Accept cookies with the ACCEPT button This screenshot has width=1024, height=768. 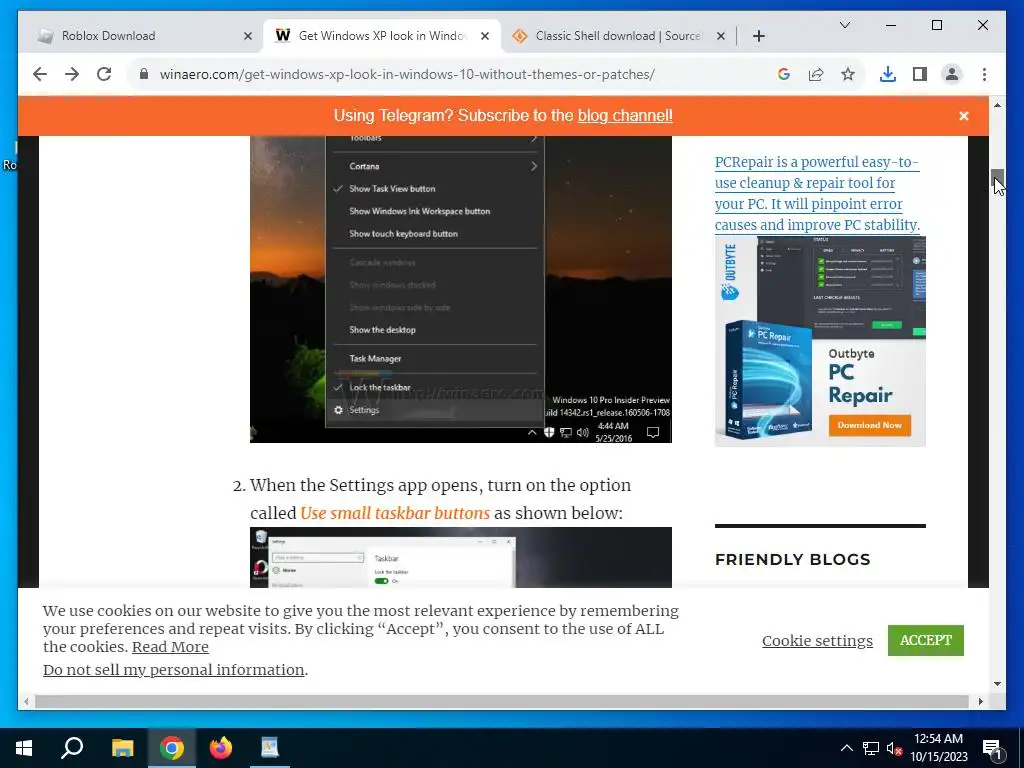[925, 640]
